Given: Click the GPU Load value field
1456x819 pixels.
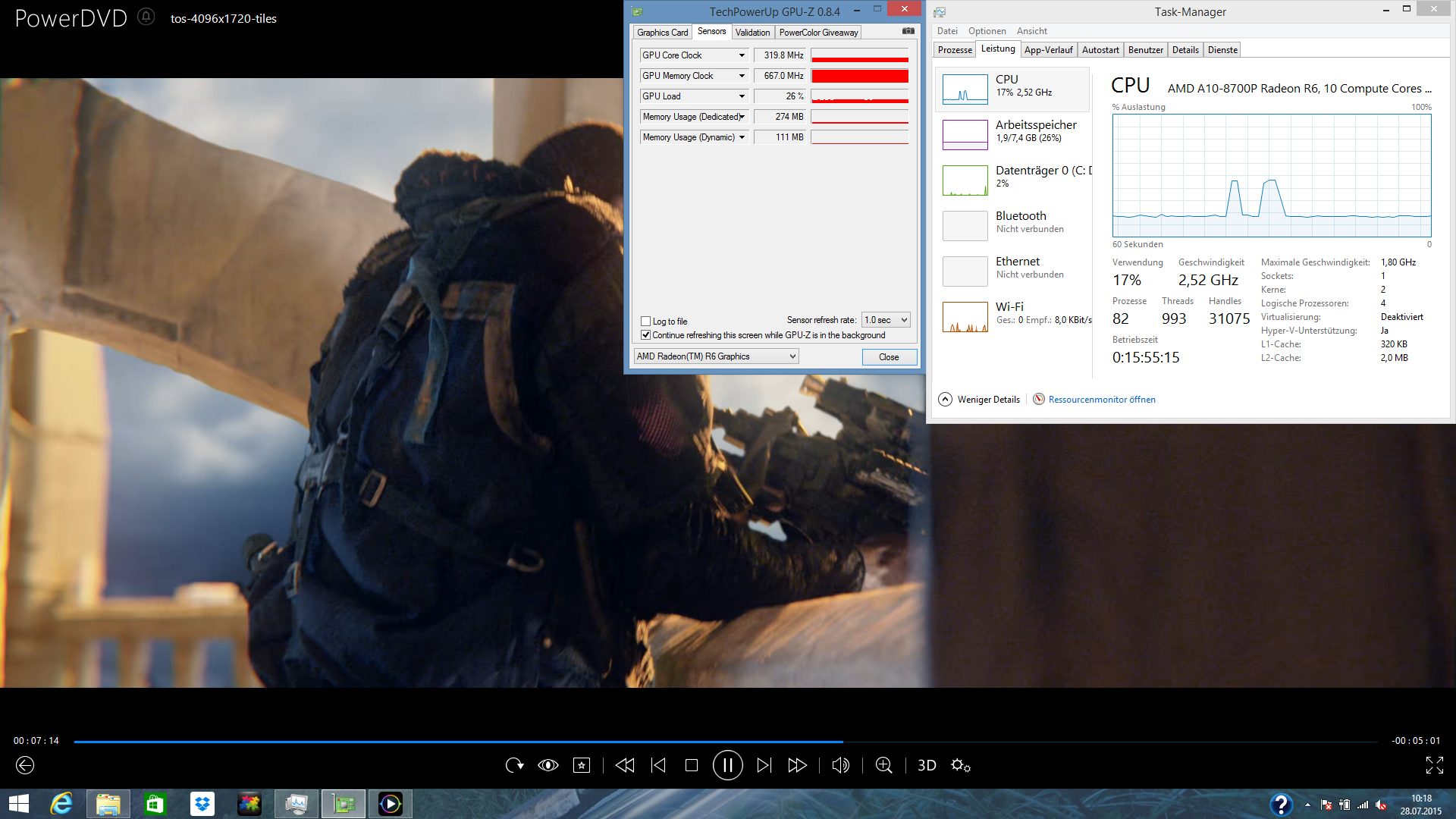Looking at the screenshot, I should 780,96.
